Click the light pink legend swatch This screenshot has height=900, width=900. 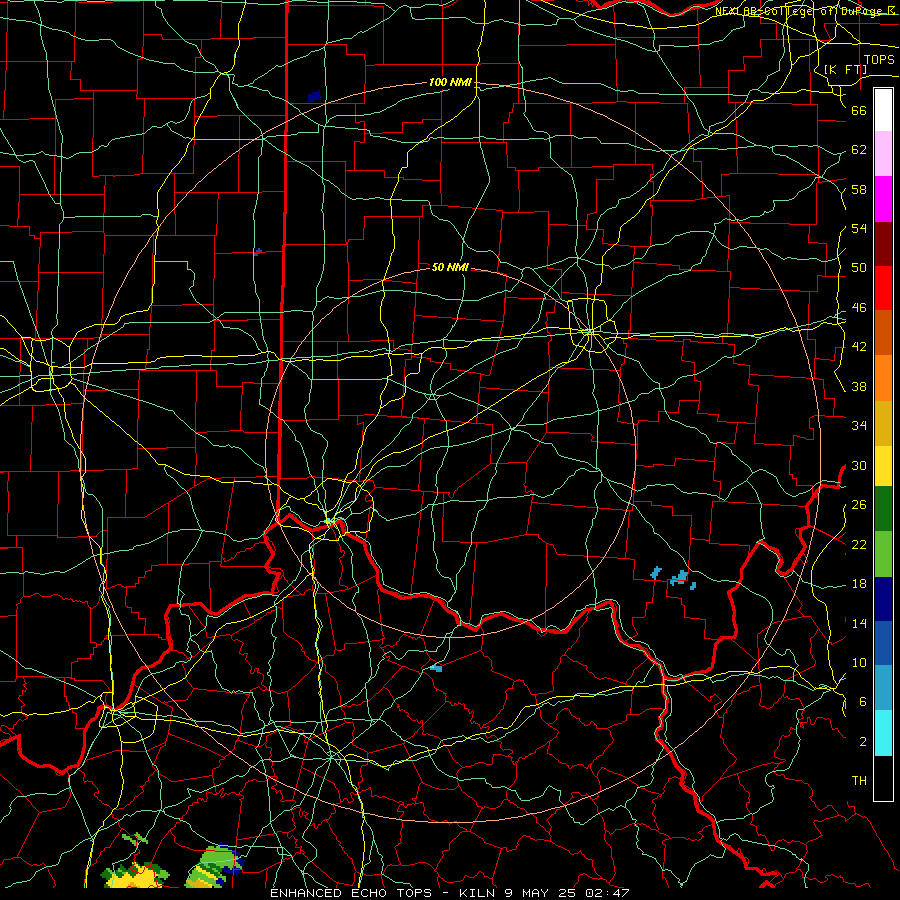coord(883,154)
